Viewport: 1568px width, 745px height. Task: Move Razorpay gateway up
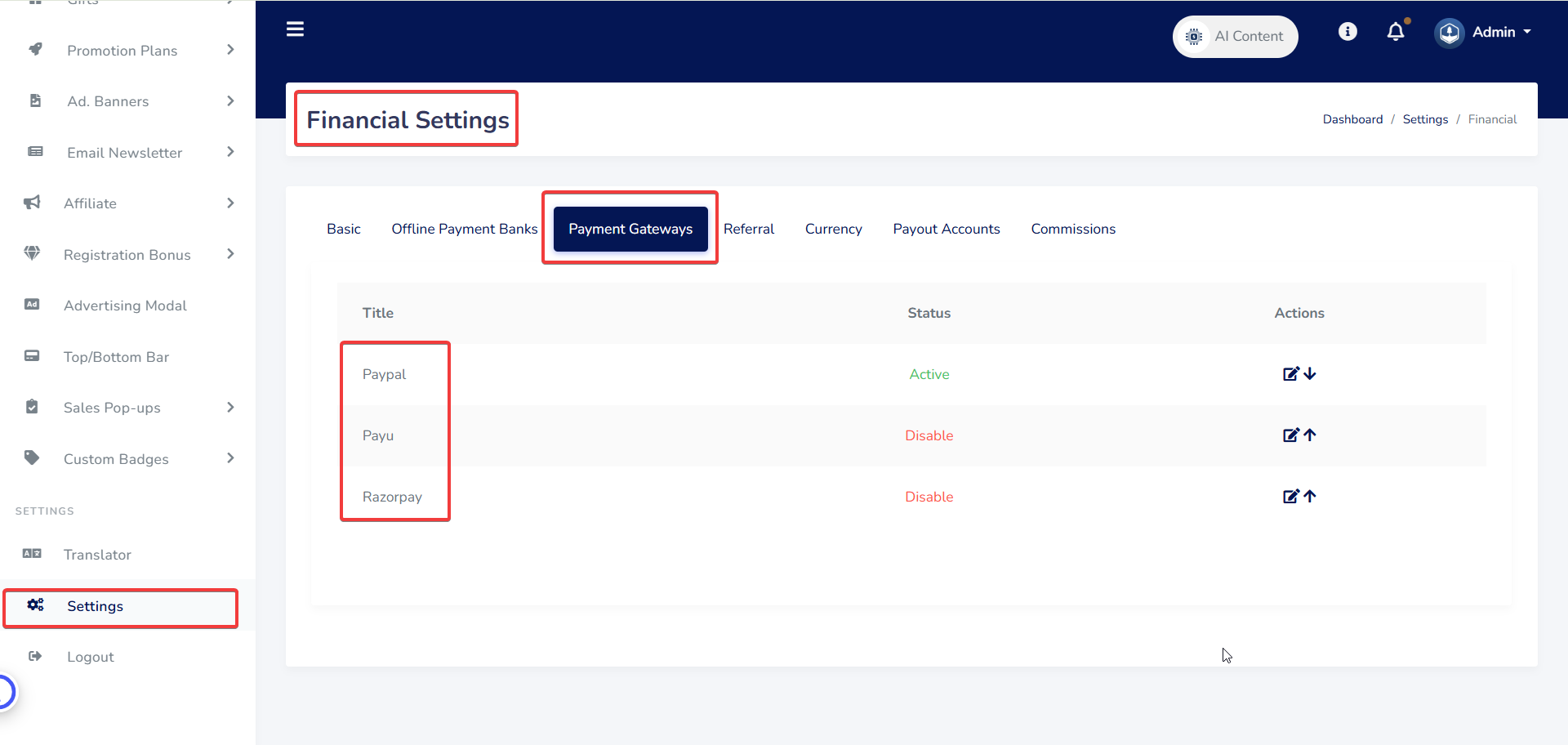click(x=1310, y=497)
